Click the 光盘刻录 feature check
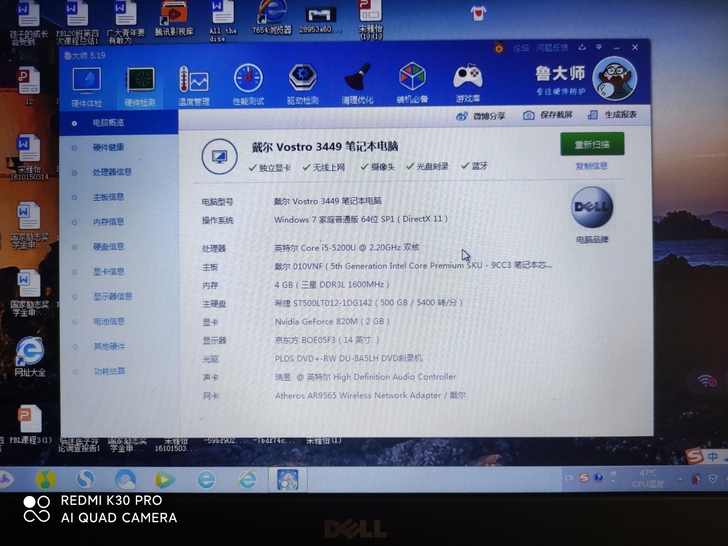 point(427,166)
